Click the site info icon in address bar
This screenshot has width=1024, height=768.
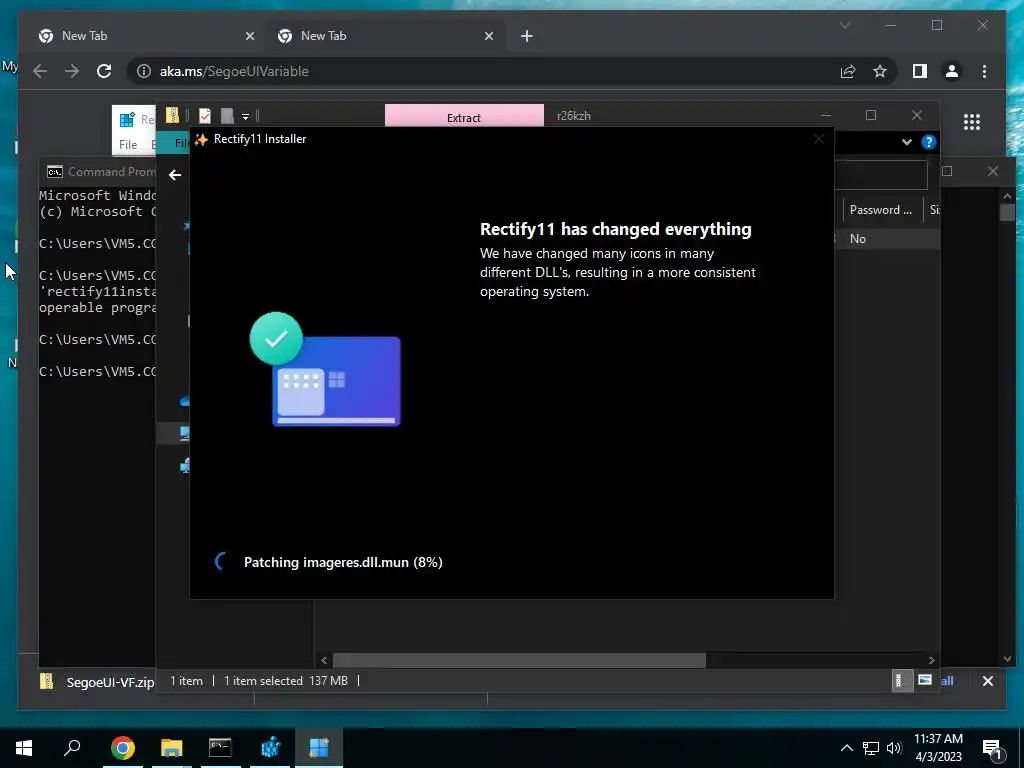(144, 71)
